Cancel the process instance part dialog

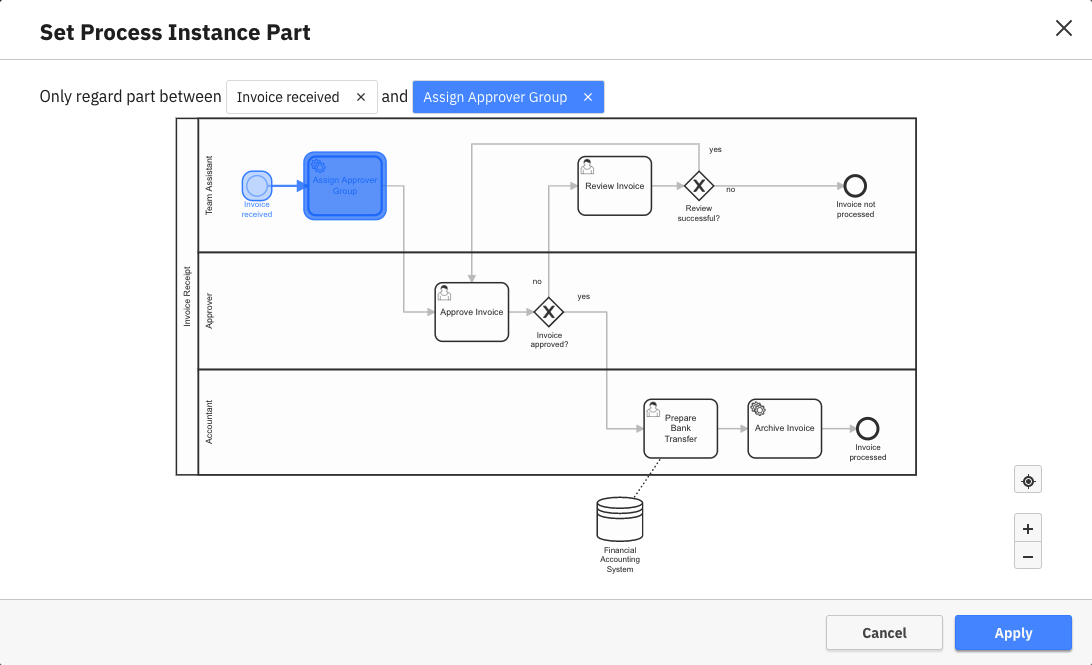(x=884, y=633)
